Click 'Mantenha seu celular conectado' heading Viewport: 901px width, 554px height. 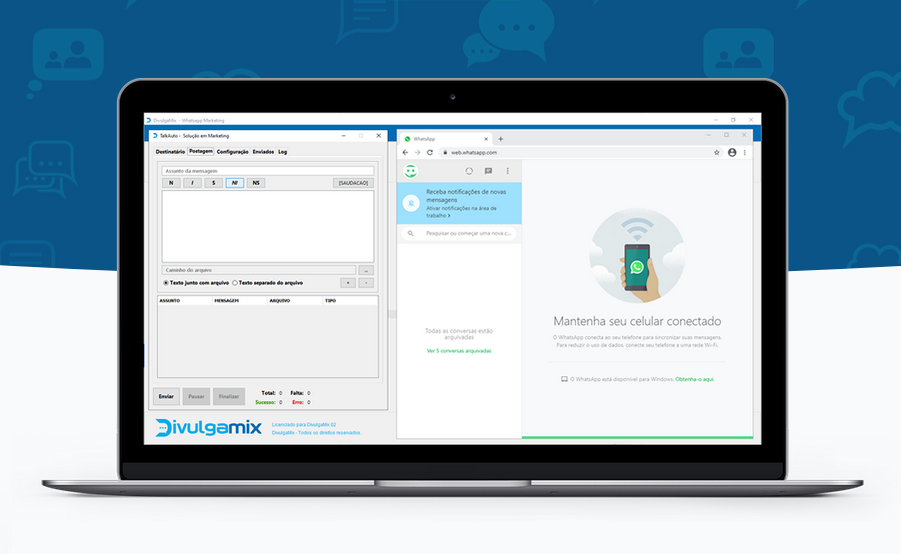[637, 321]
